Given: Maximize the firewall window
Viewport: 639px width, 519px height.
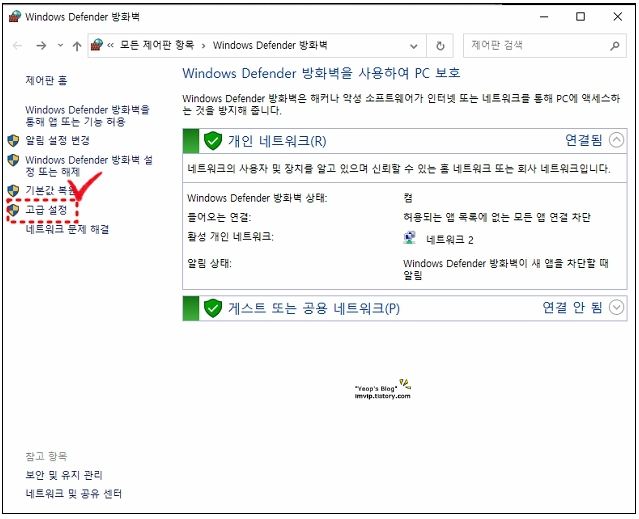Looking at the screenshot, I should click(x=580, y=17).
